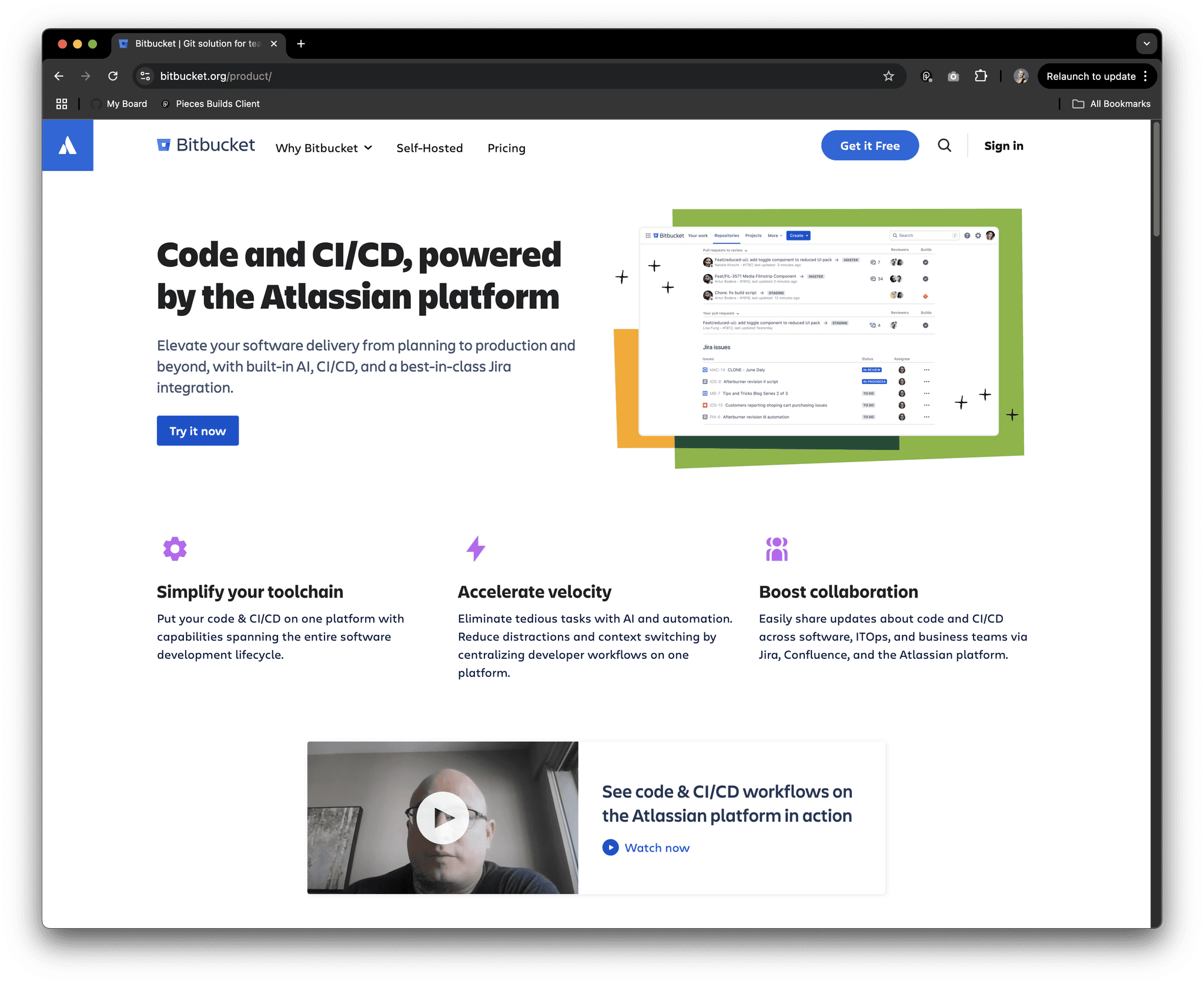Reload the page using the refresh icon
The width and height of the screenshot is (1204, 984).
pos(113,76)
